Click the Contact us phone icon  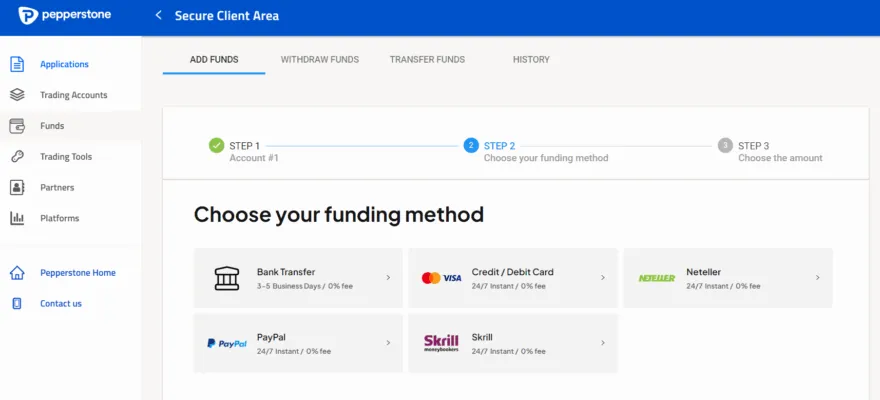[x=17, y=304]
